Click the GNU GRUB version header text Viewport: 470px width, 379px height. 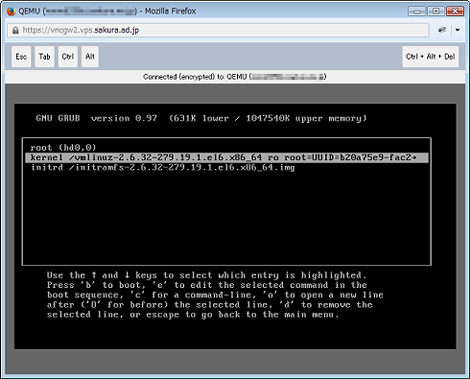[x=201, y=118]
